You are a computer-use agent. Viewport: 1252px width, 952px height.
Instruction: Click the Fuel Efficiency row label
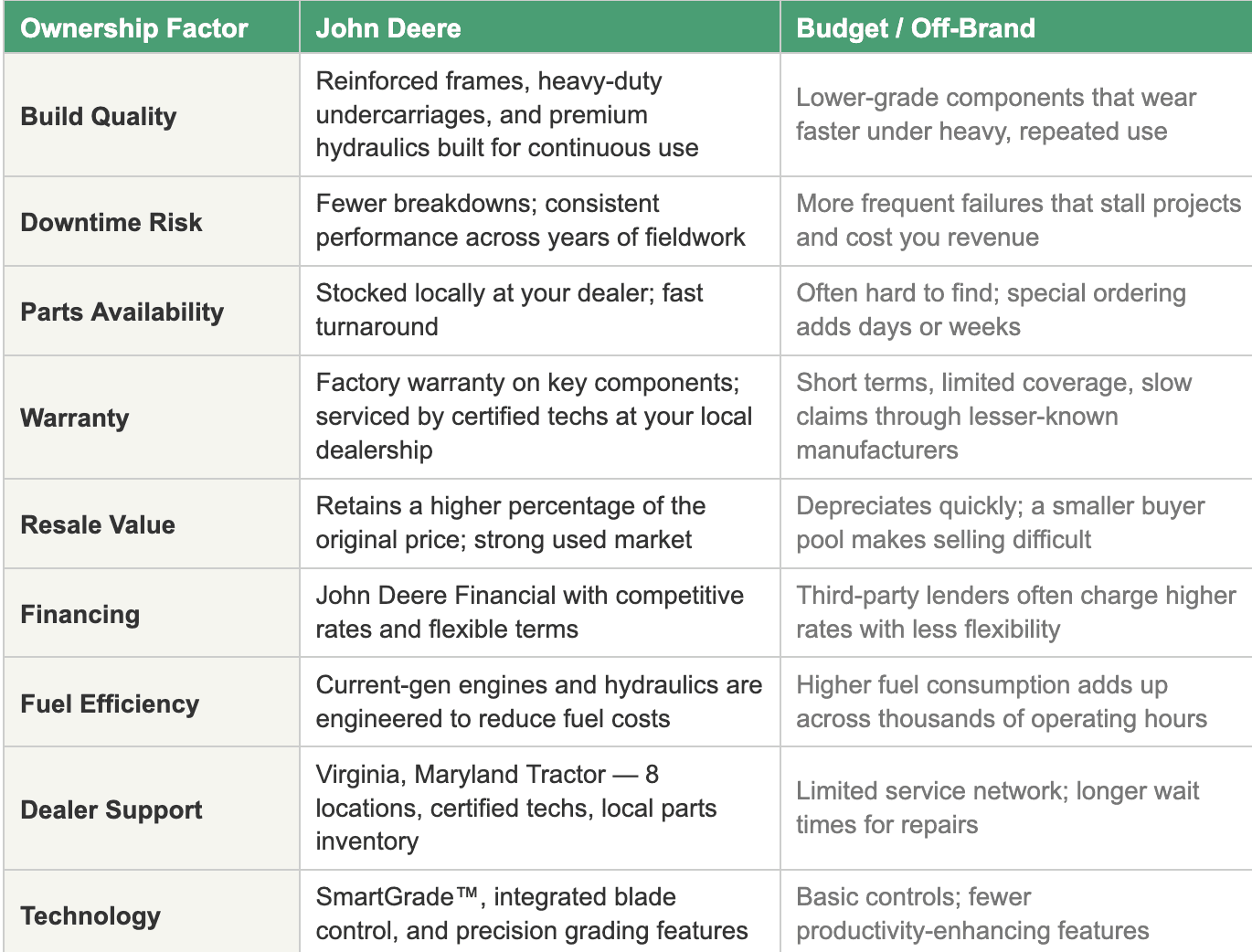pos(110,703)
